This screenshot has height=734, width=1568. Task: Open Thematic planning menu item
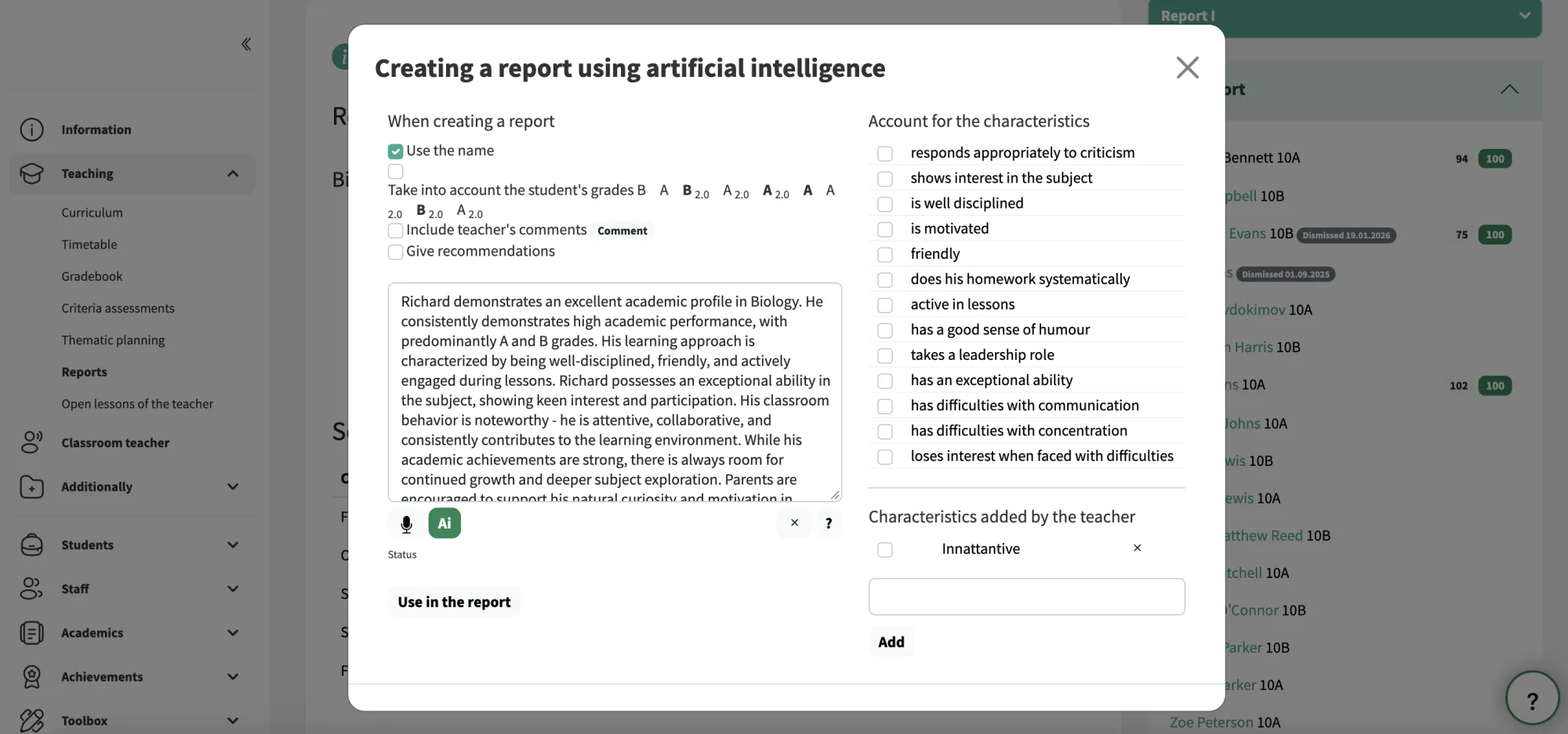pyautogui.click(x=113, y=340)
